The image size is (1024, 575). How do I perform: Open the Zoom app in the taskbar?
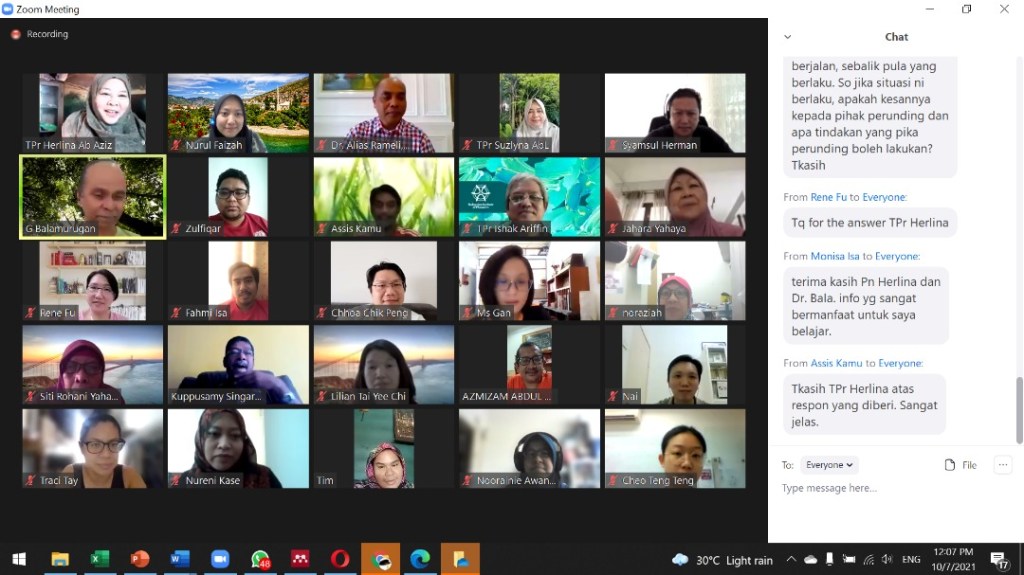tap(220, 559)
